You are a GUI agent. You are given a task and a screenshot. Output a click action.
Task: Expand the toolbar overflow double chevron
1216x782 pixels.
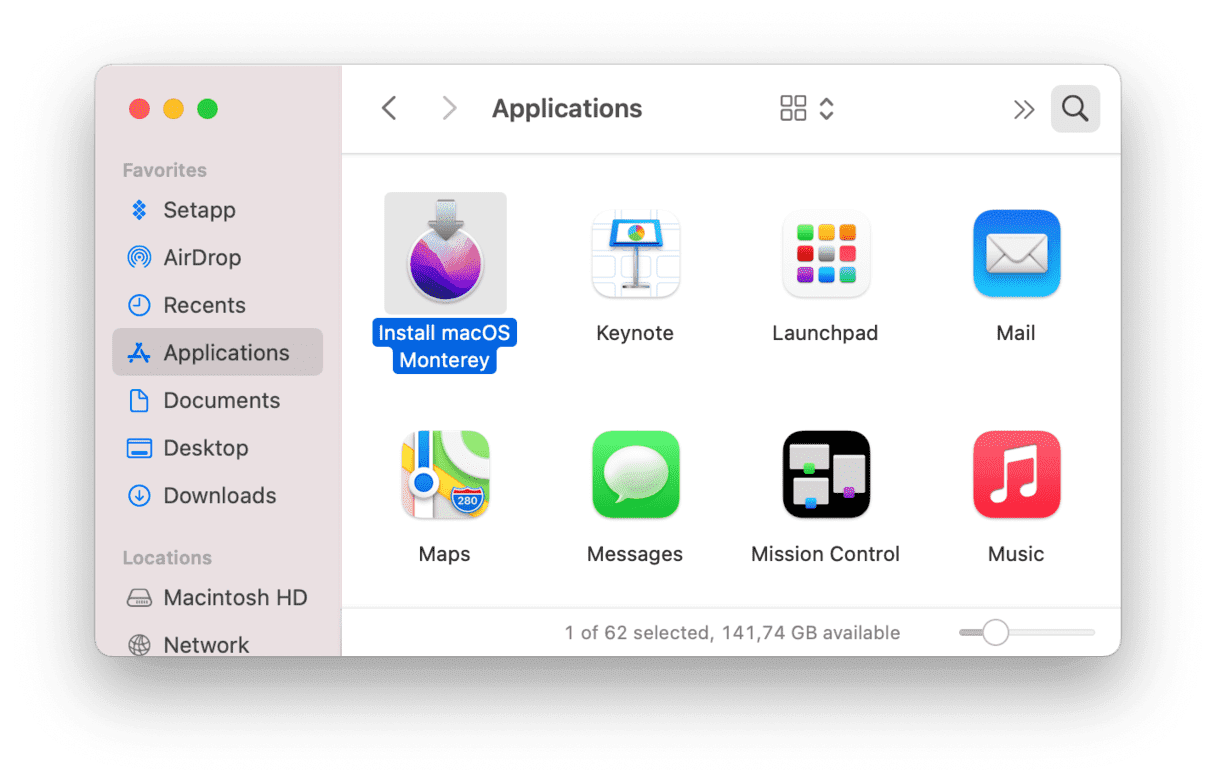pos(1023,109)
